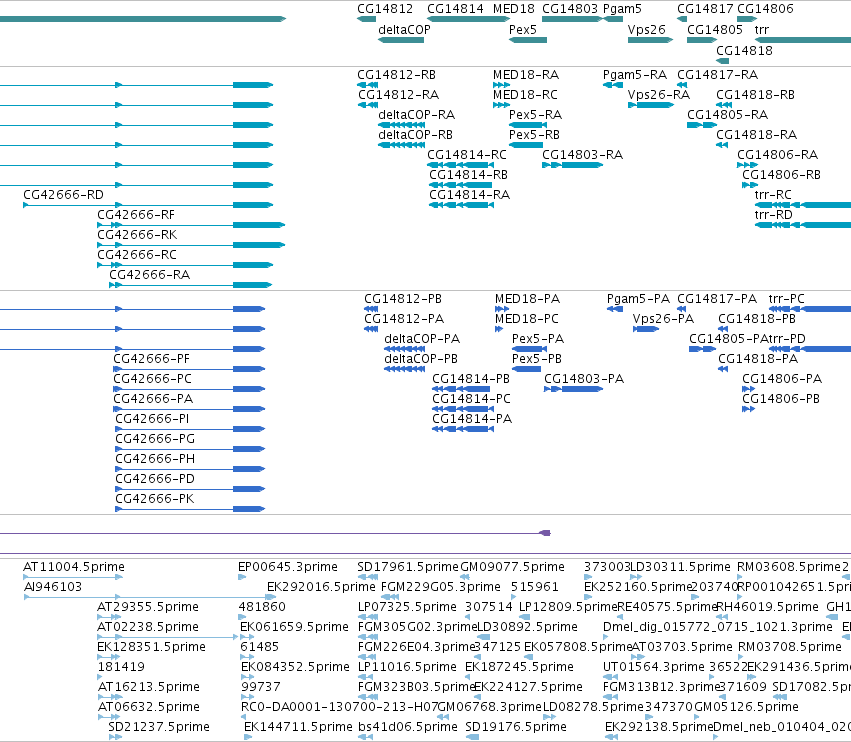Select protein deltaCOP-PB

[421, 359]
